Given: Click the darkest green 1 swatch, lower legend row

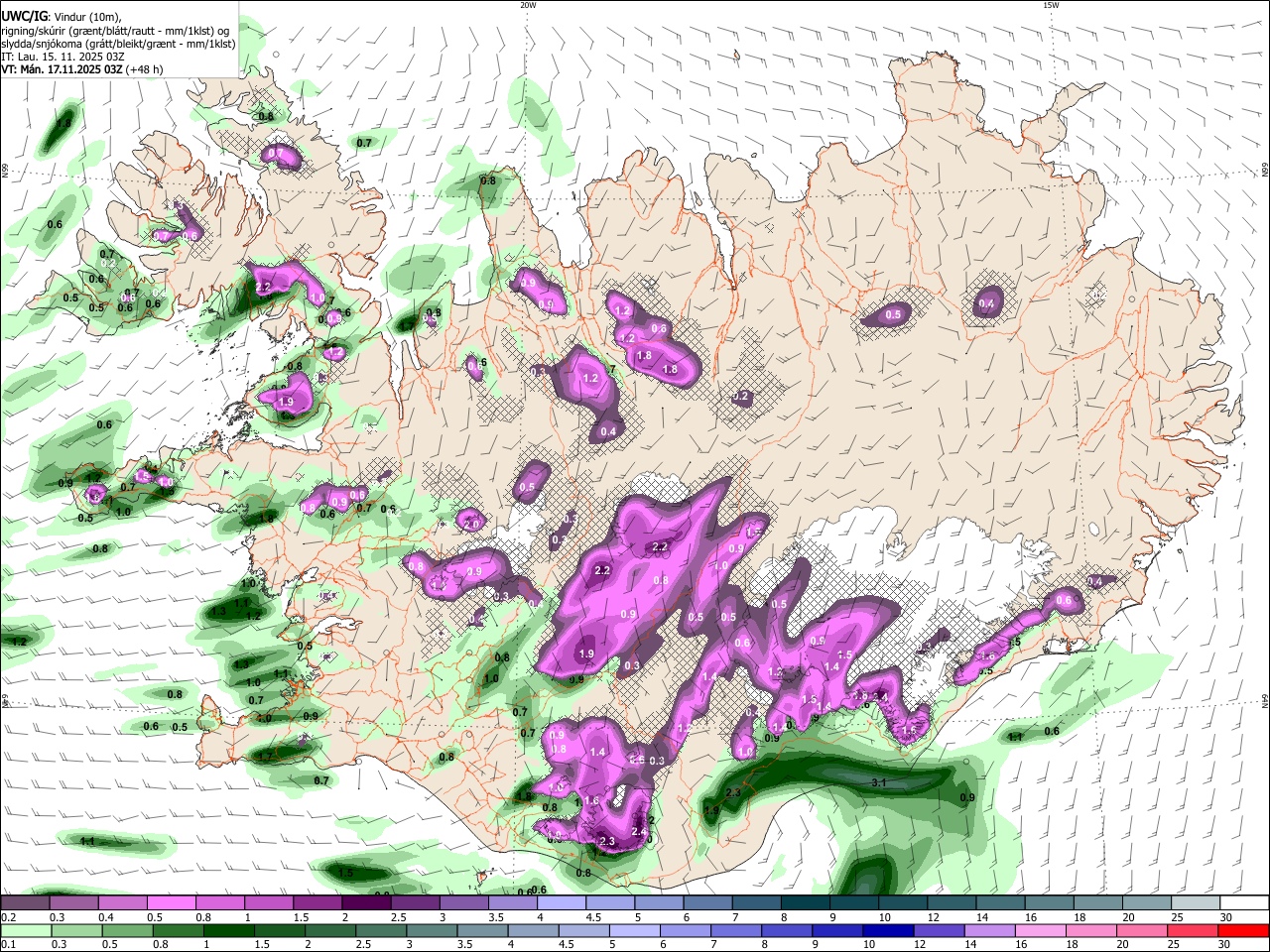Looking at the screenshot, I should tap(229, 930).
